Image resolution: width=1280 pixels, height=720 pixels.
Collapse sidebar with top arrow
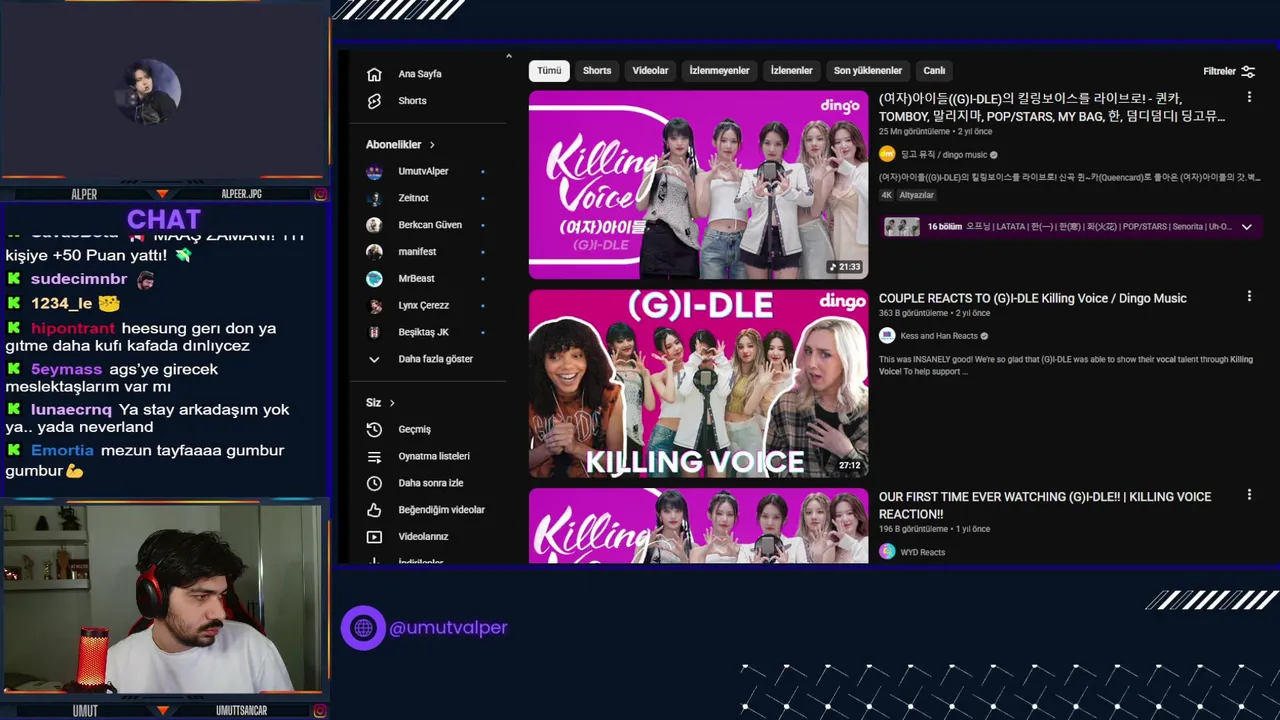point(508,57)
